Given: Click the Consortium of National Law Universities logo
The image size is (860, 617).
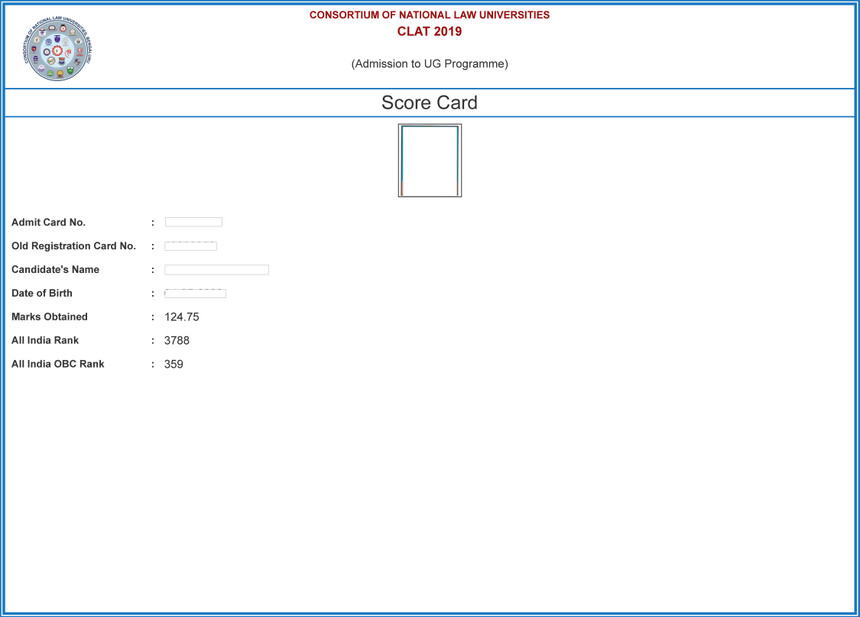Looking at the screenshot, I should [57, 48].
